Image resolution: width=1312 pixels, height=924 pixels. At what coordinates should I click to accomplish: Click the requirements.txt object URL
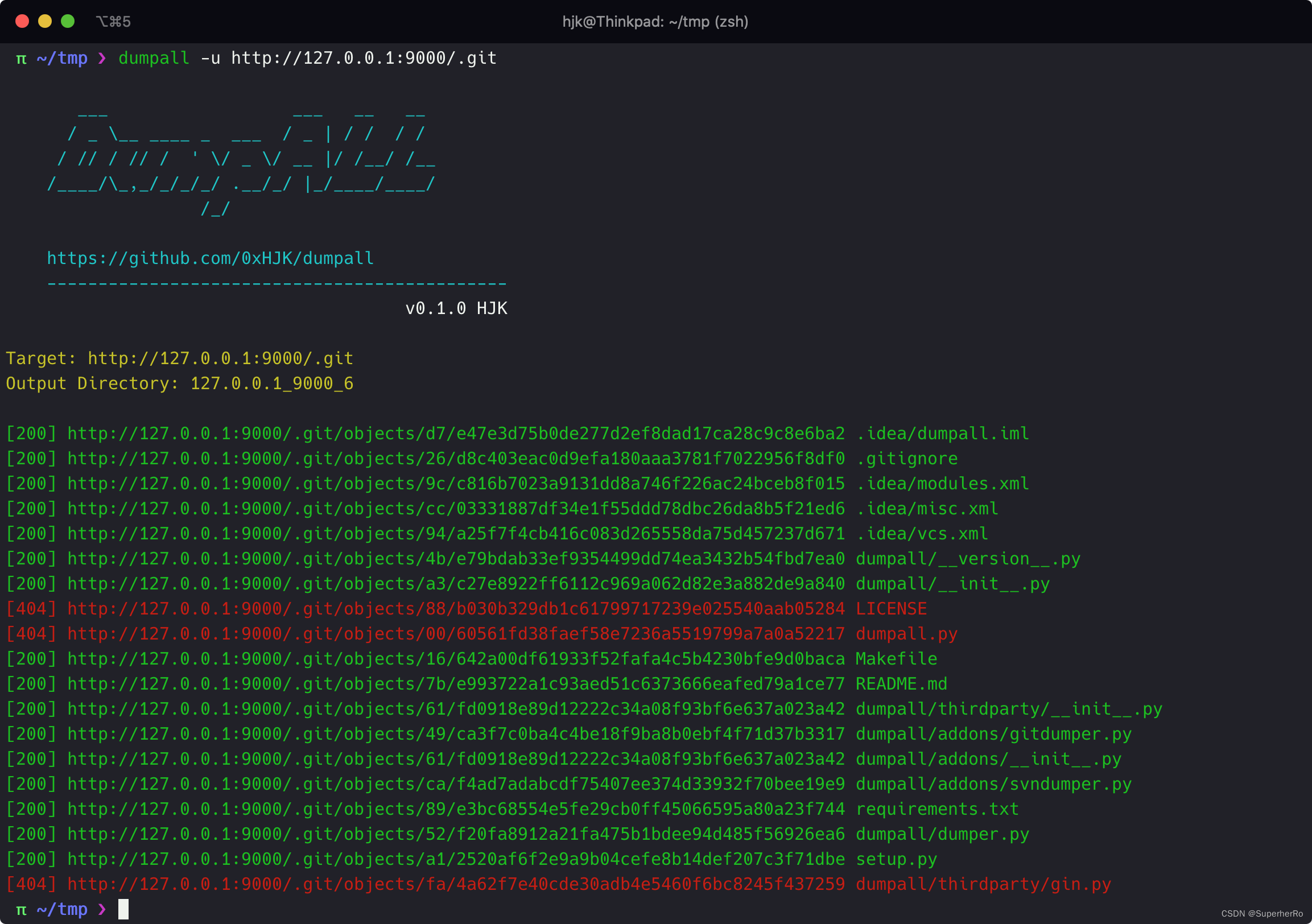click(455, 809)
